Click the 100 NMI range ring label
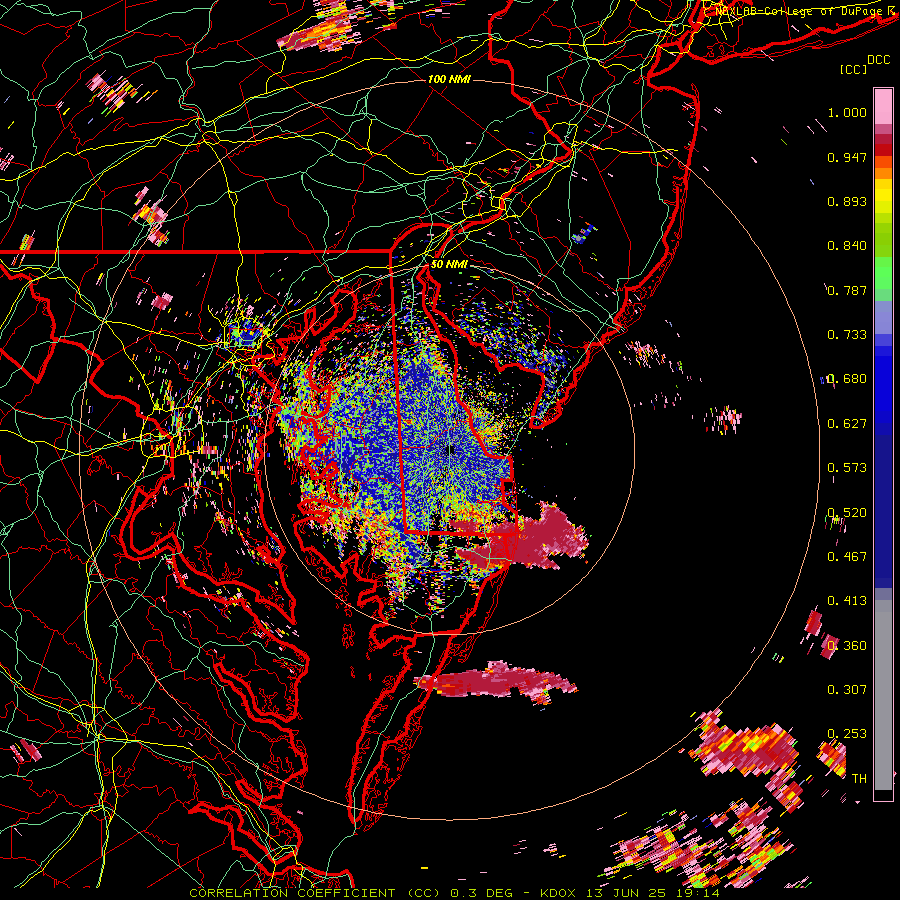Screen dimensions: 900x900 tap(449, 79)
